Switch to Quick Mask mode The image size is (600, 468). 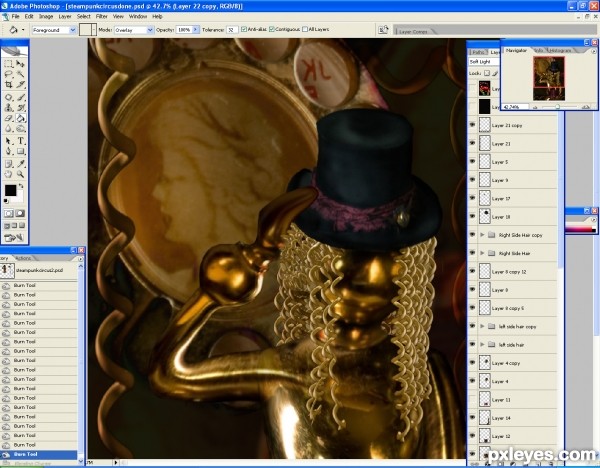pyautogui.click(x=20, y=214)
